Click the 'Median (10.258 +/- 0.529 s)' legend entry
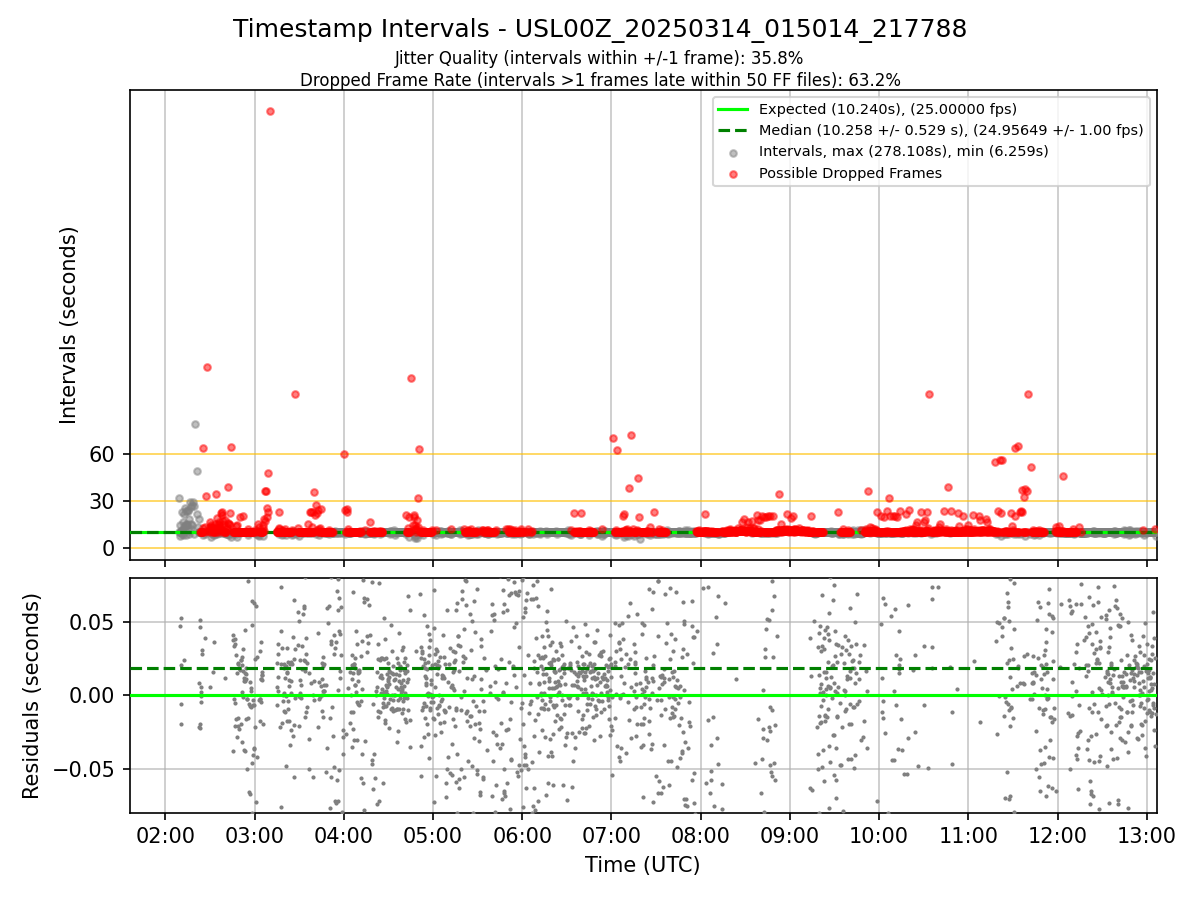 click(x=951, y=130)
